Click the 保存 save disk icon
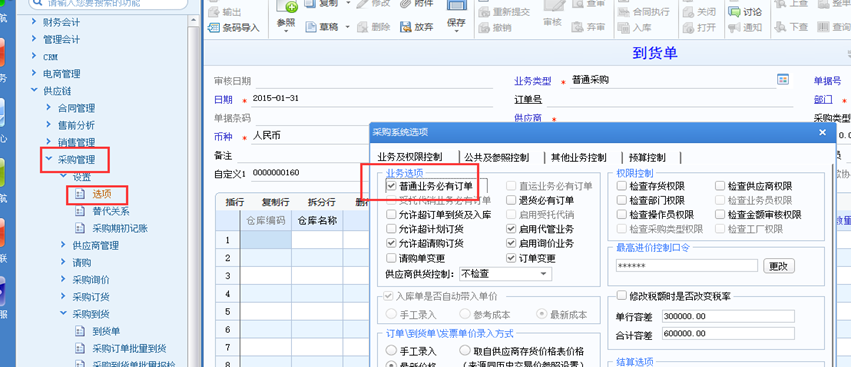The height and width of the screenshot is (367, 851). (x=457, y=5)
